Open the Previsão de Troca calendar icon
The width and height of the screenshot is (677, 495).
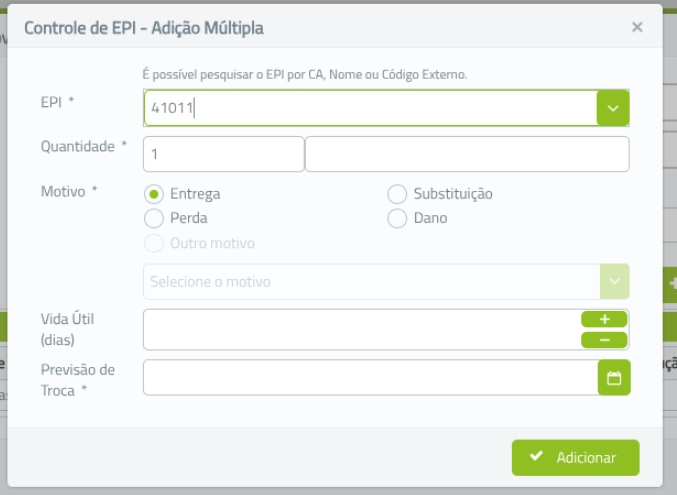614,378
